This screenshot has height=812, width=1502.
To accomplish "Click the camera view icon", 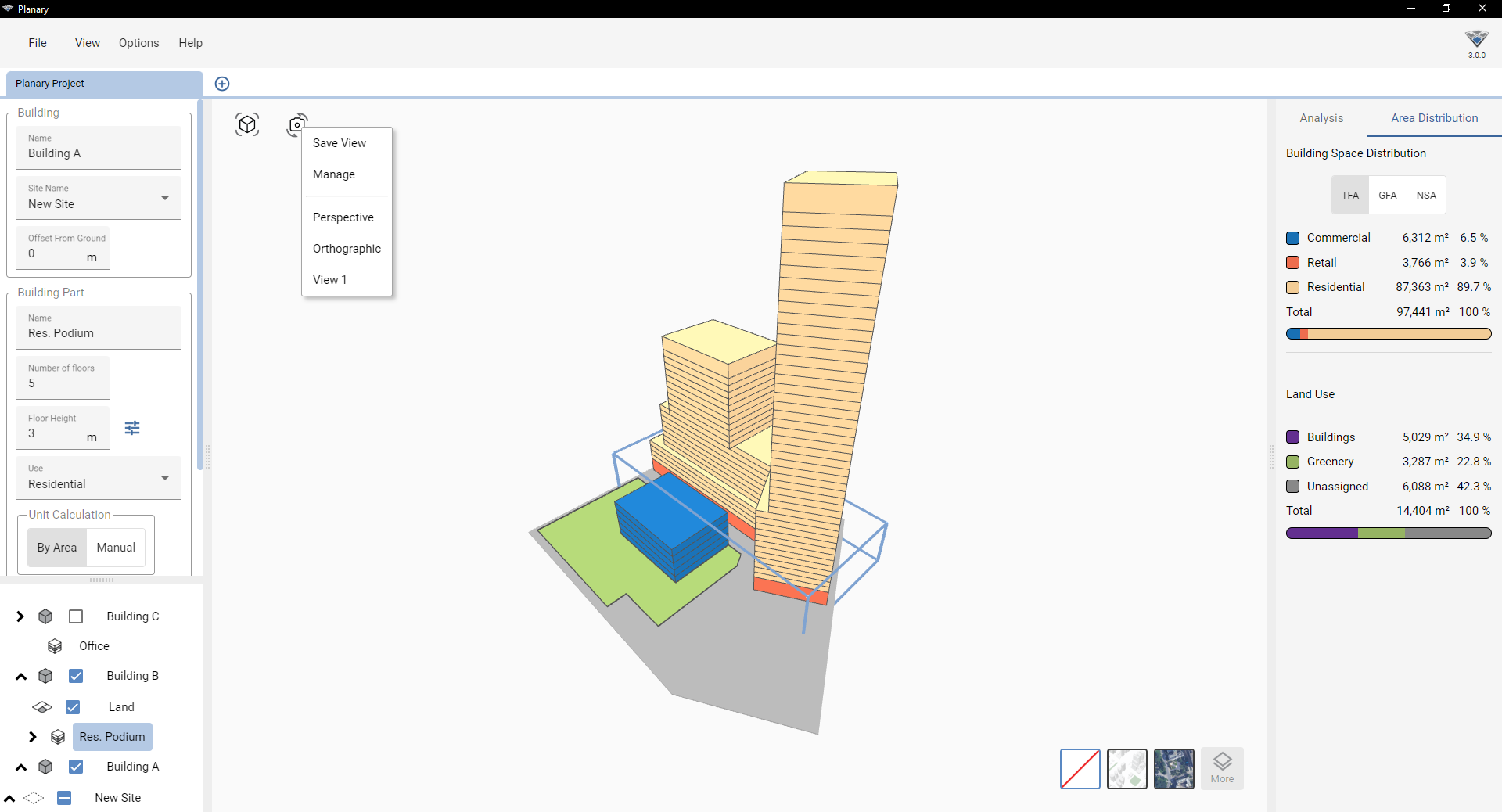I will [x=297, y=124].
